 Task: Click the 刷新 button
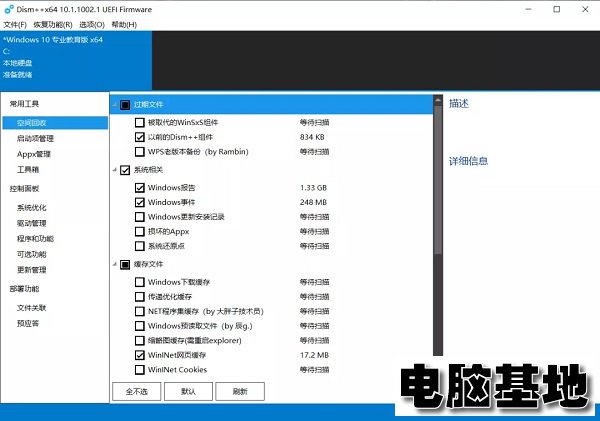point(240,391)
